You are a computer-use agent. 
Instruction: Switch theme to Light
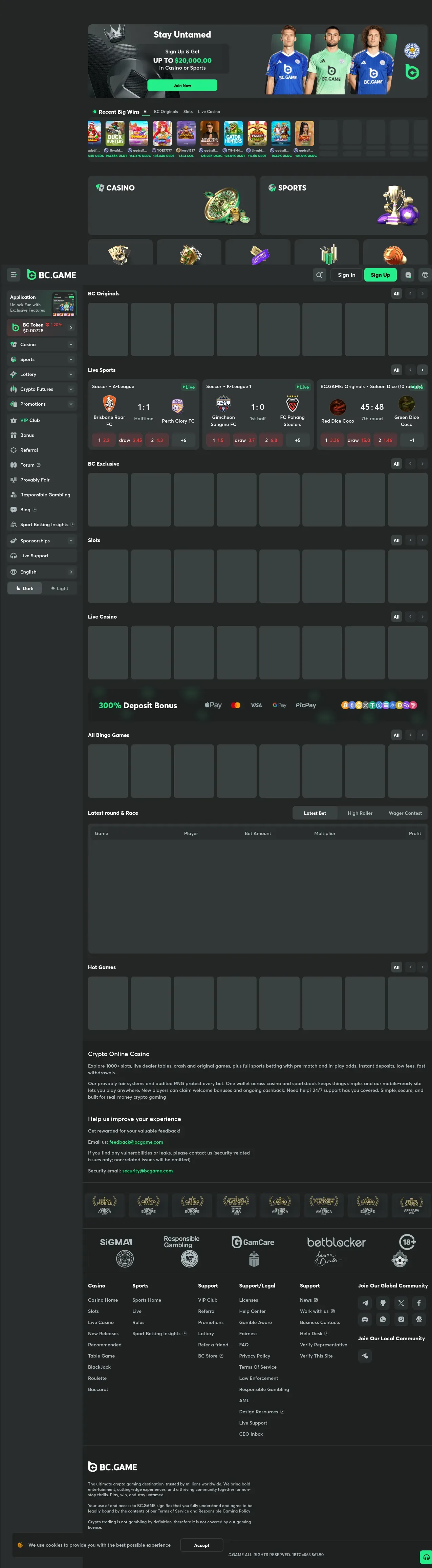(60, 589)
